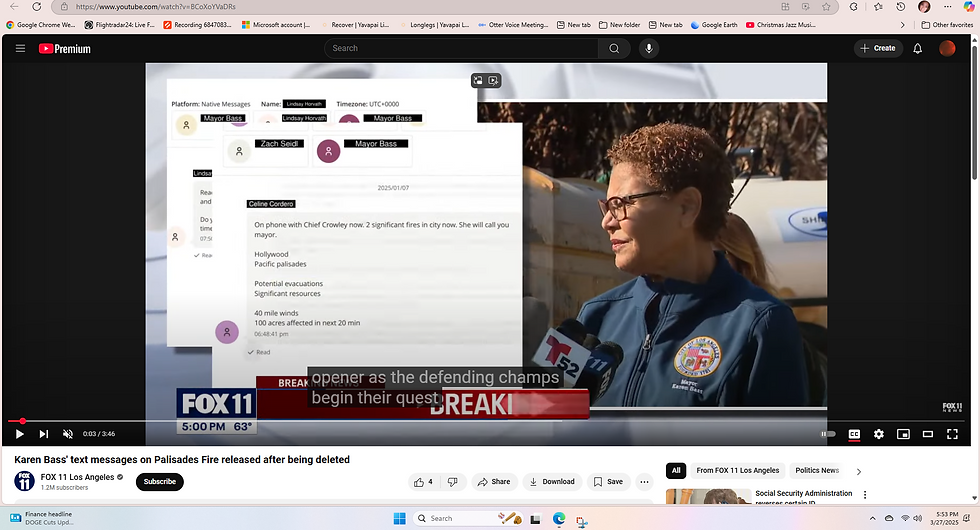Viewport: 980px width, 530px height.
Task: Play the video
Action: 19,434
